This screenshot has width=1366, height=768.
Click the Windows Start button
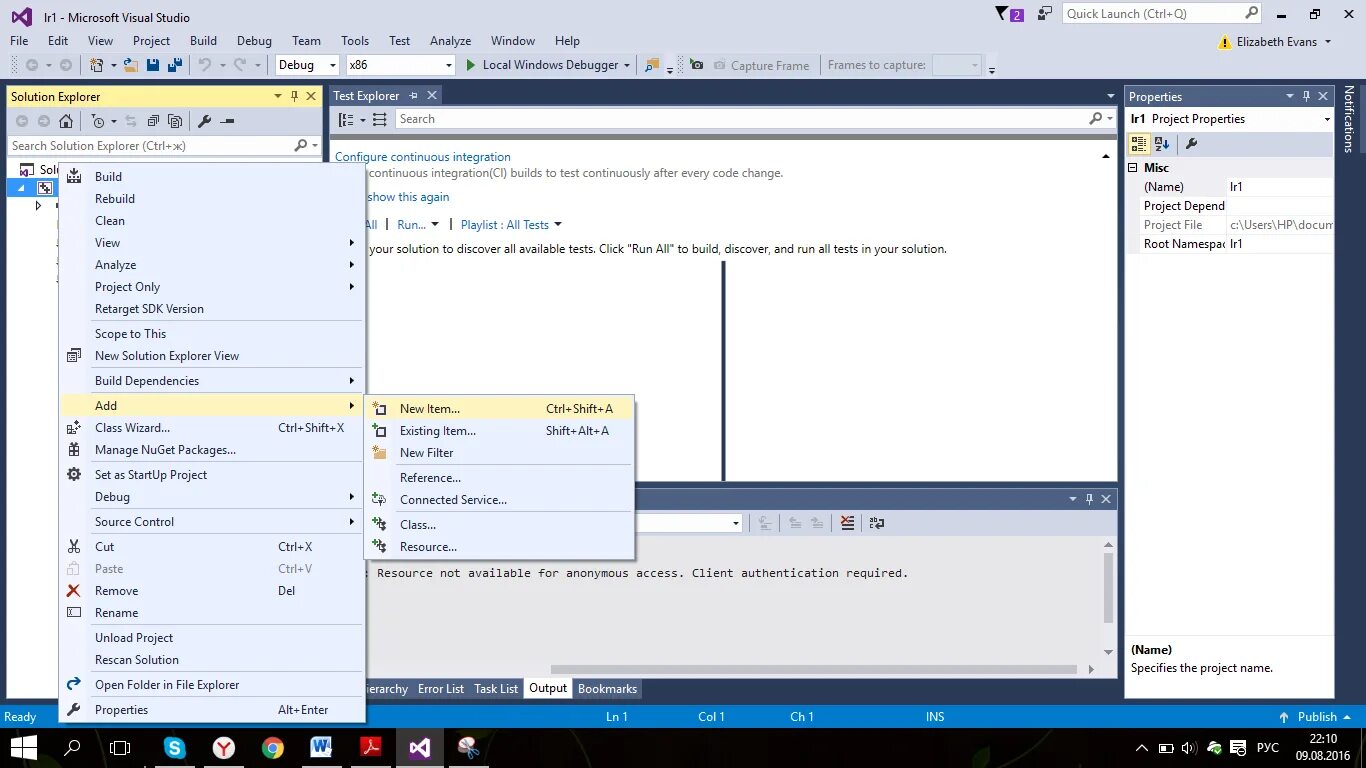pos(24,748)
